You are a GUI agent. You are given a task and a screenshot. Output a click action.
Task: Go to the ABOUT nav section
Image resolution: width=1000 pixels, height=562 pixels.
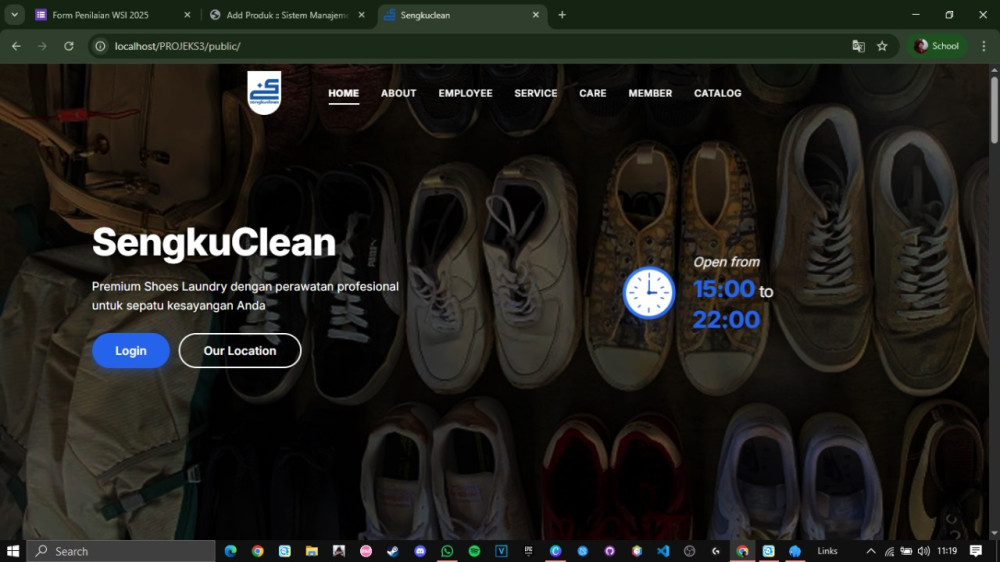pos(398,93)
